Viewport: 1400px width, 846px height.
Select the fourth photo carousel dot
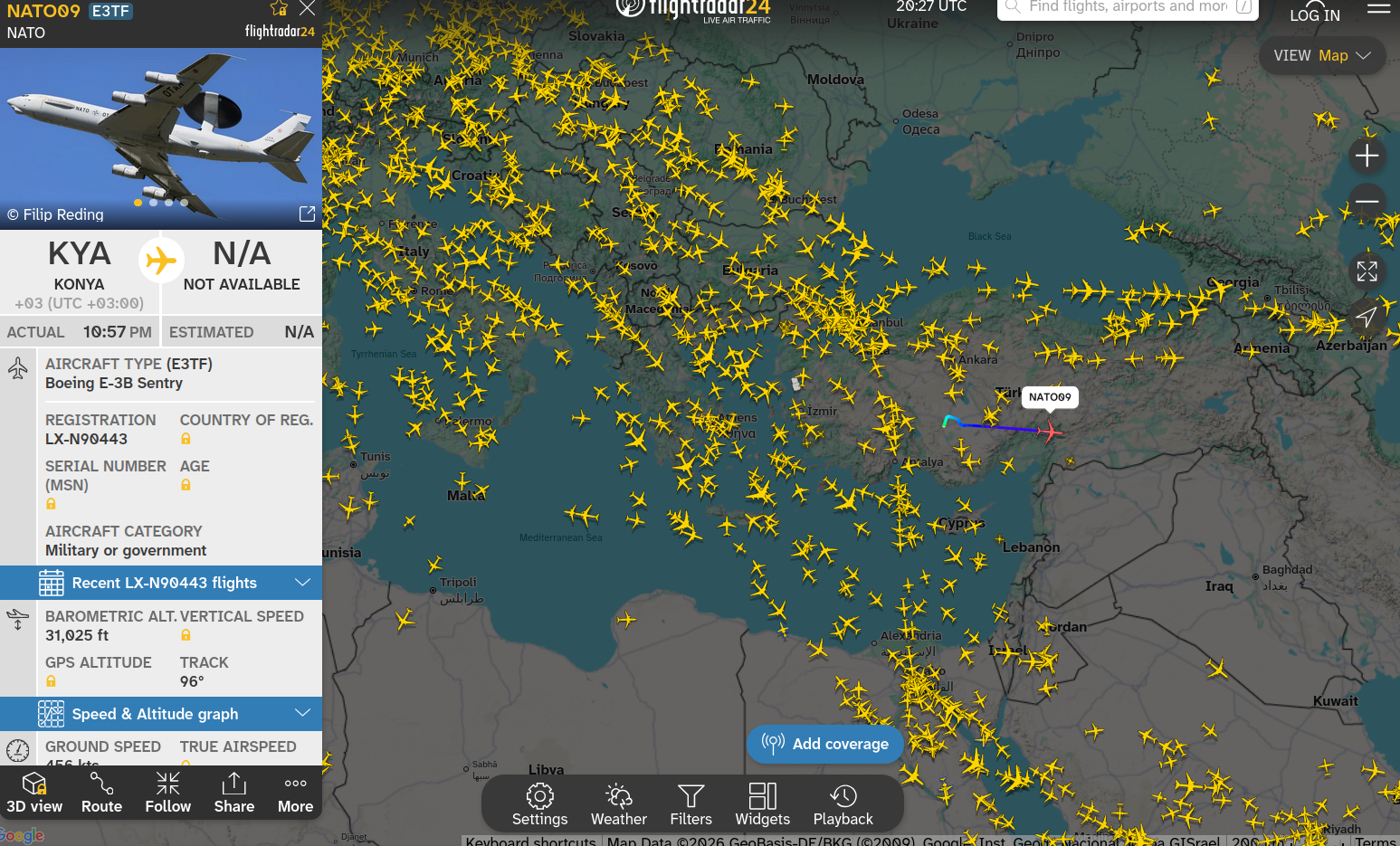coord(185,203)
